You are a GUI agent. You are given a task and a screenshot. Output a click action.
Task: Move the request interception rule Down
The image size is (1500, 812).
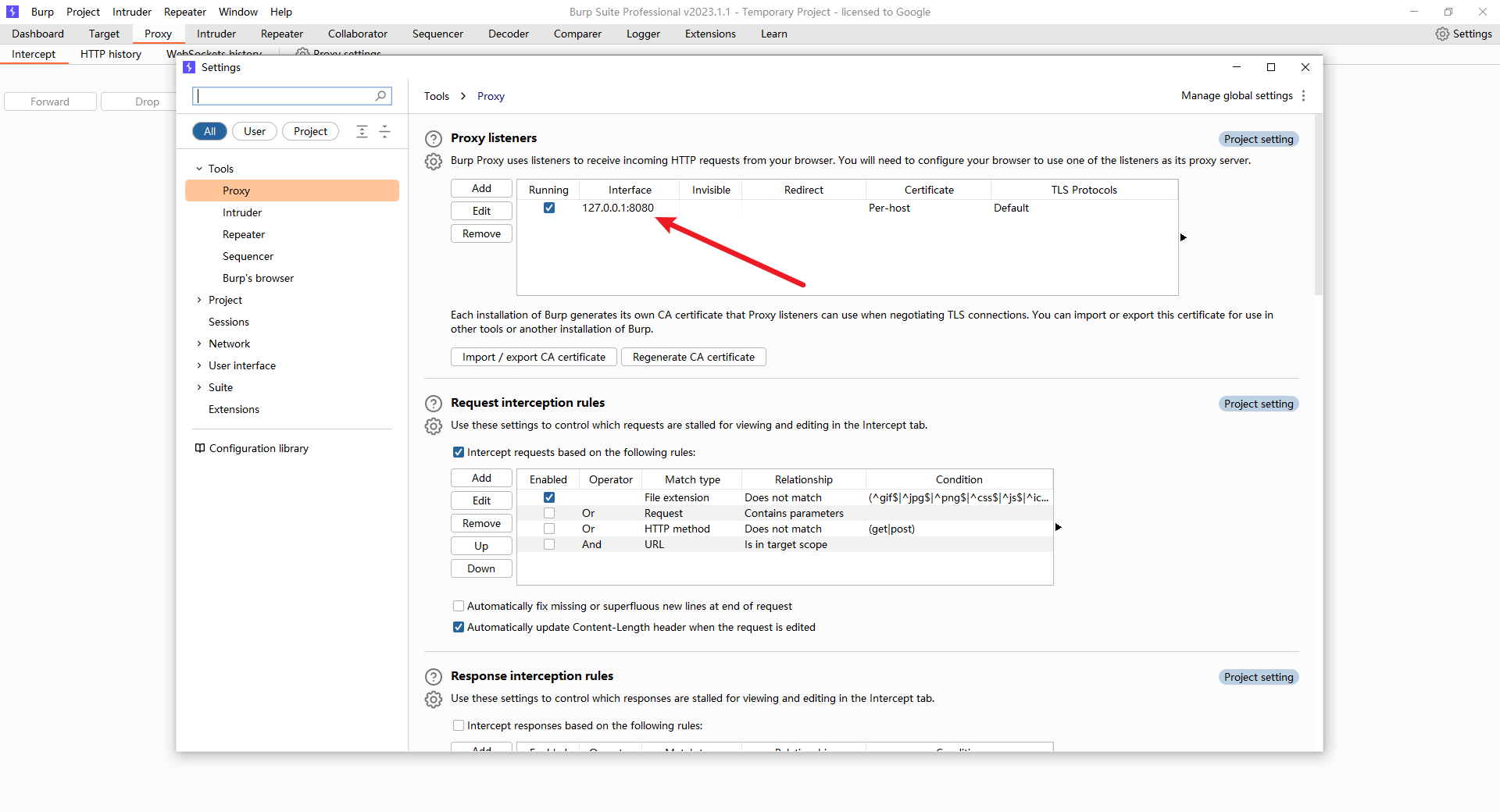click(481, 568)
